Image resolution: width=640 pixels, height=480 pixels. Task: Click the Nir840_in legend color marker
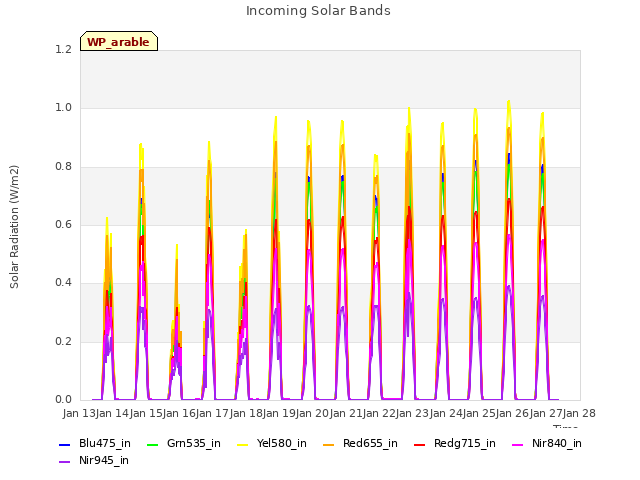(518, 444)
